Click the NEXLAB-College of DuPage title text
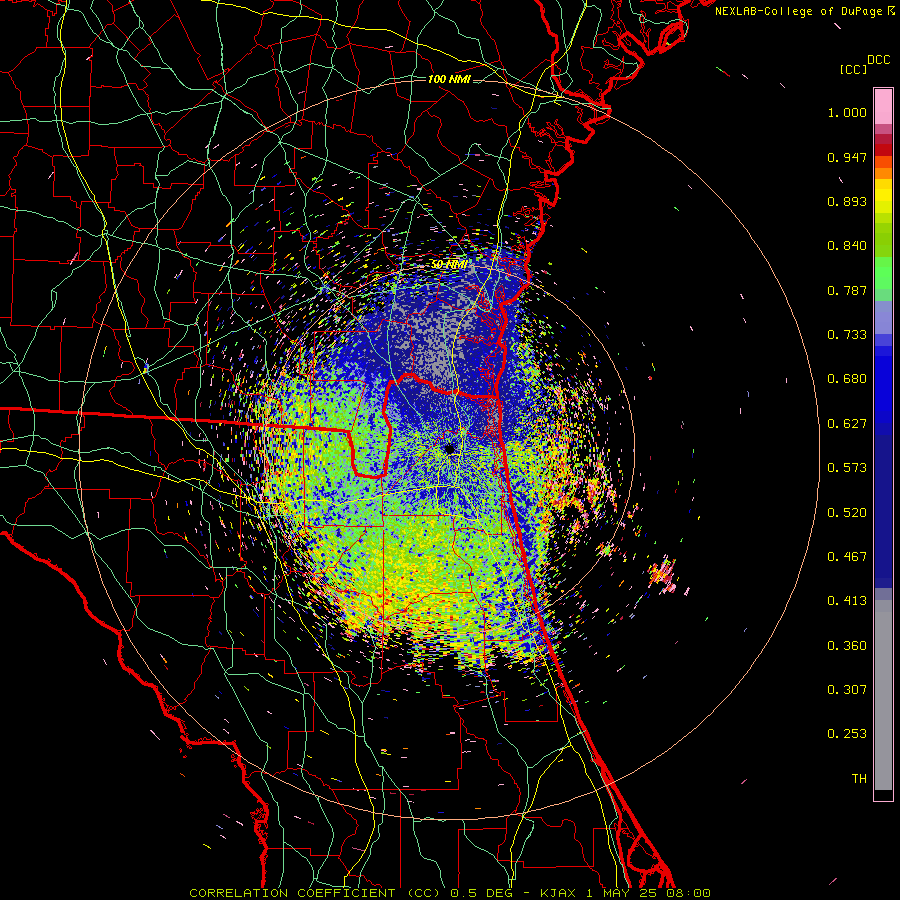900x900 pixels. coord(800,11)
